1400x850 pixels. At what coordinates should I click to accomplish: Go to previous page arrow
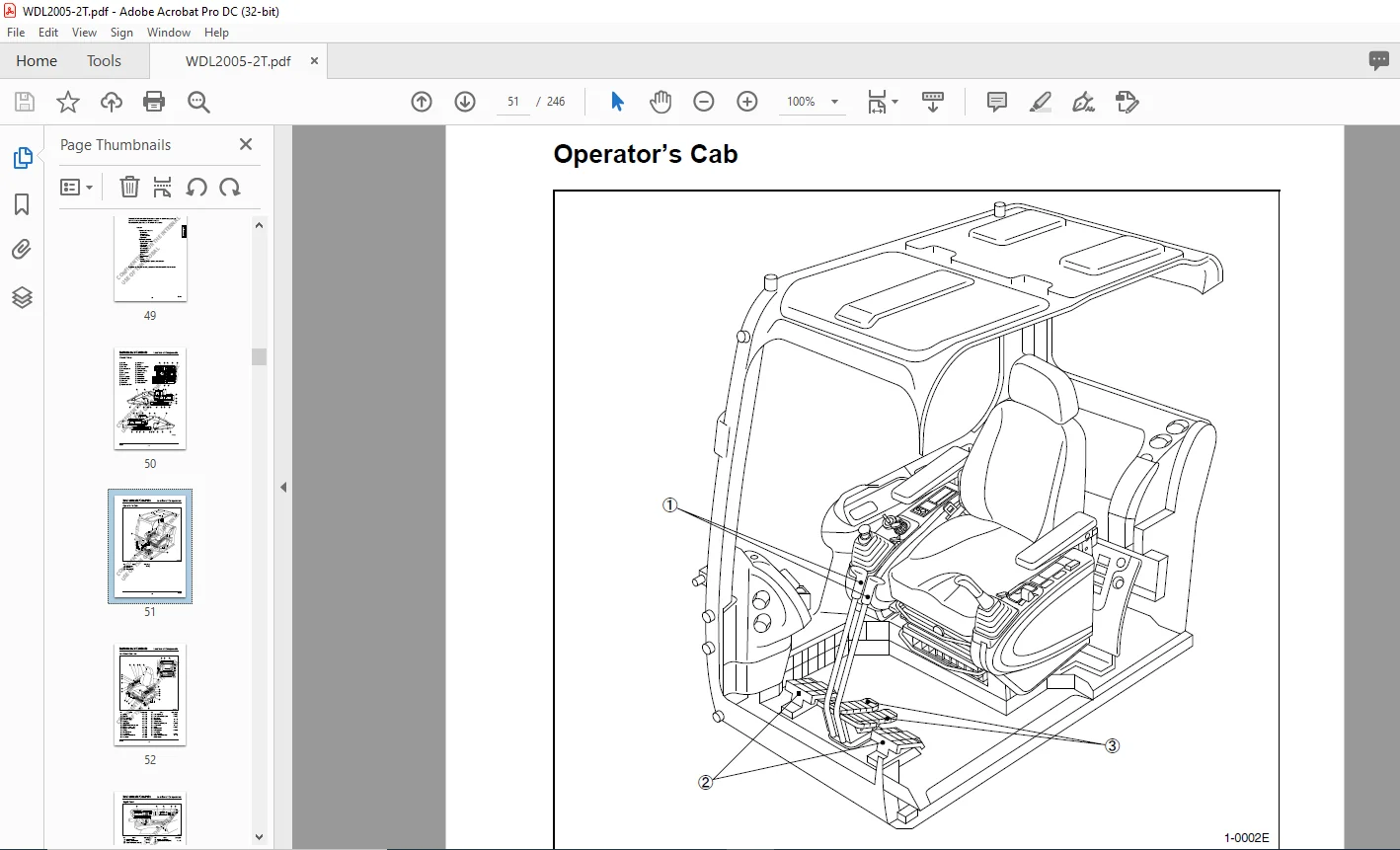(x=422, y=102)
